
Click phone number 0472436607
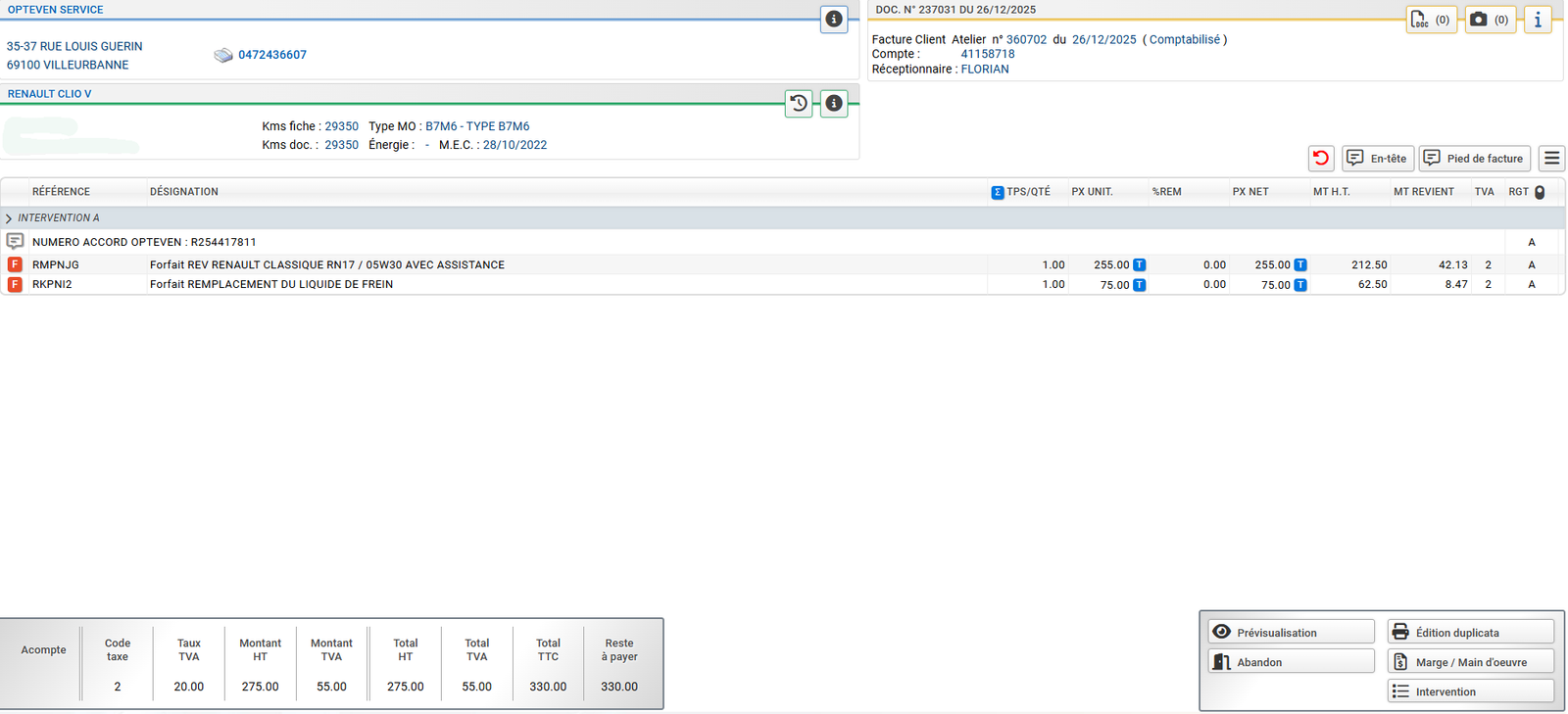(272, 55)
